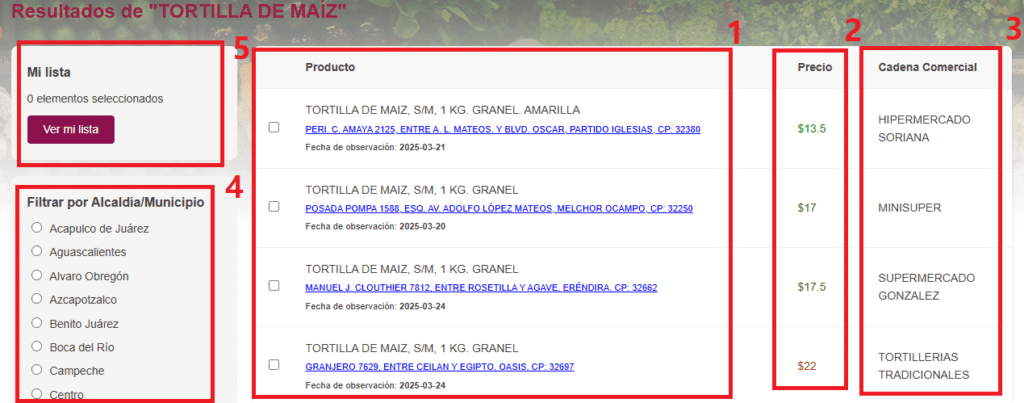
Task: Tick the checkbox for the Supermercado Gonzalez product
Action: point(274,286)
